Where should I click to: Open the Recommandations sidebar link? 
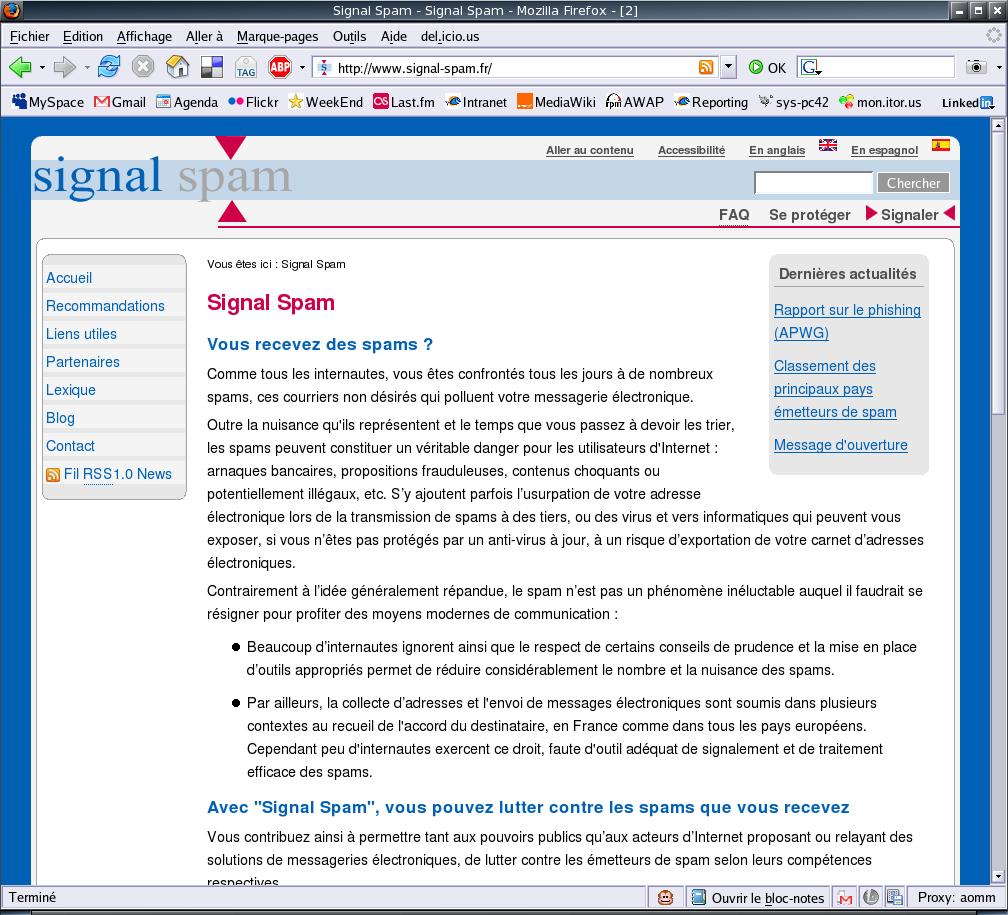(x=105, y=306)
